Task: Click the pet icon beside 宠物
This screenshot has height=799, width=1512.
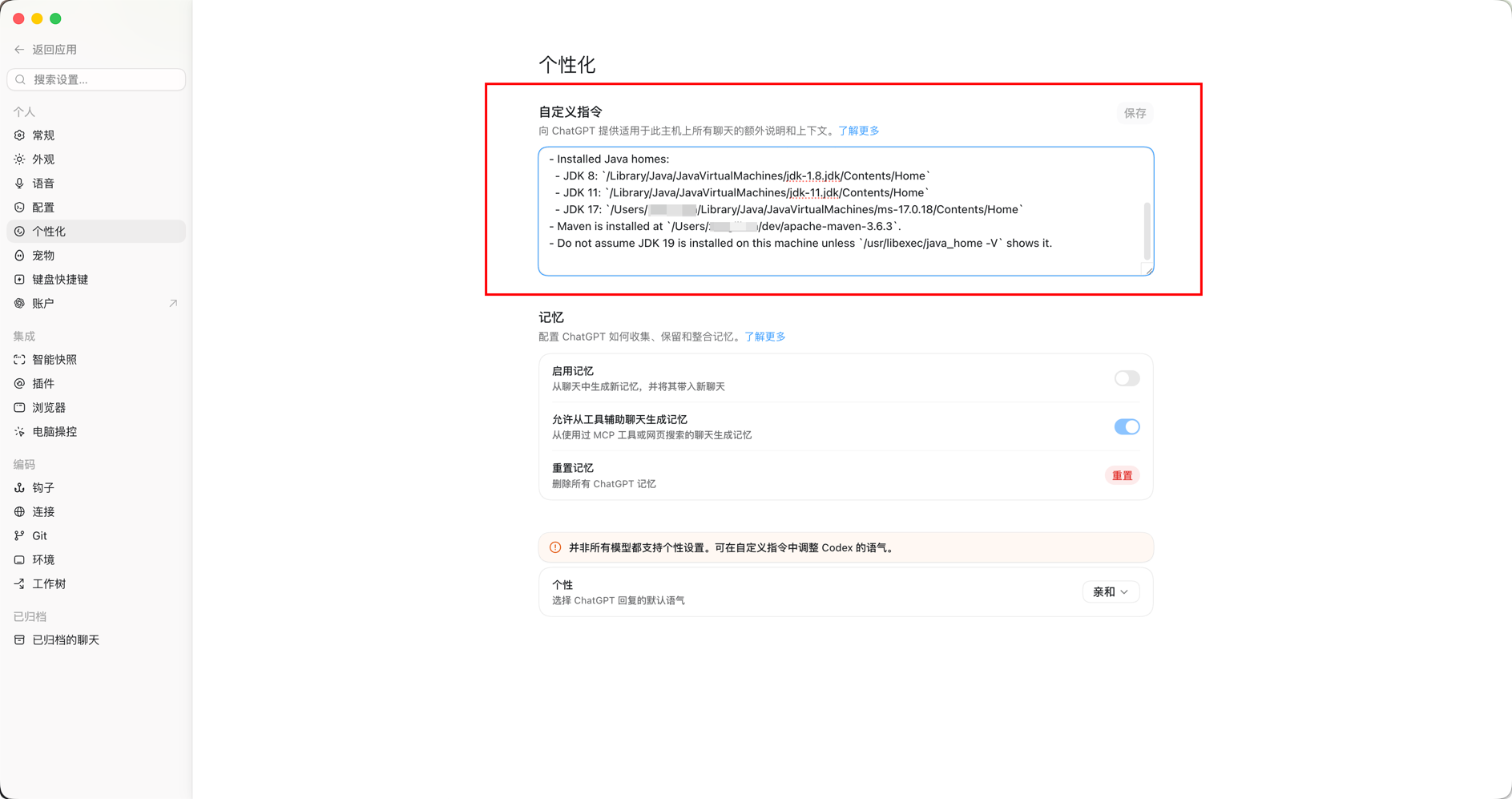Action: coord(19,256)
